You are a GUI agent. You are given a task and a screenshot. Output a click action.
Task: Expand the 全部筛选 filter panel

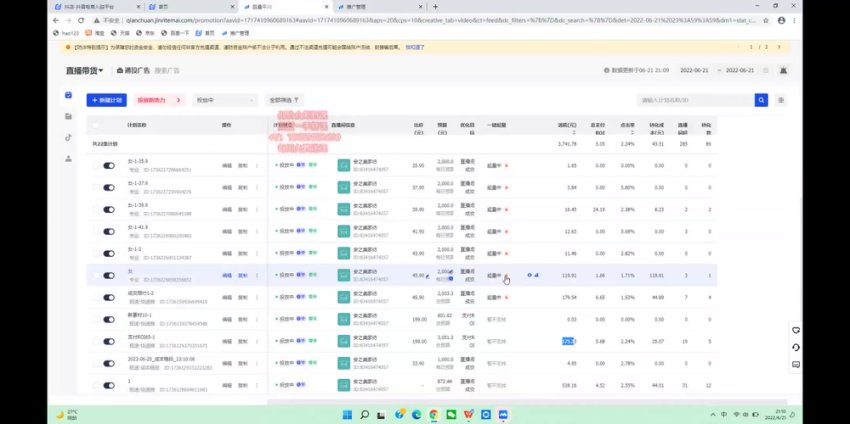284,100
